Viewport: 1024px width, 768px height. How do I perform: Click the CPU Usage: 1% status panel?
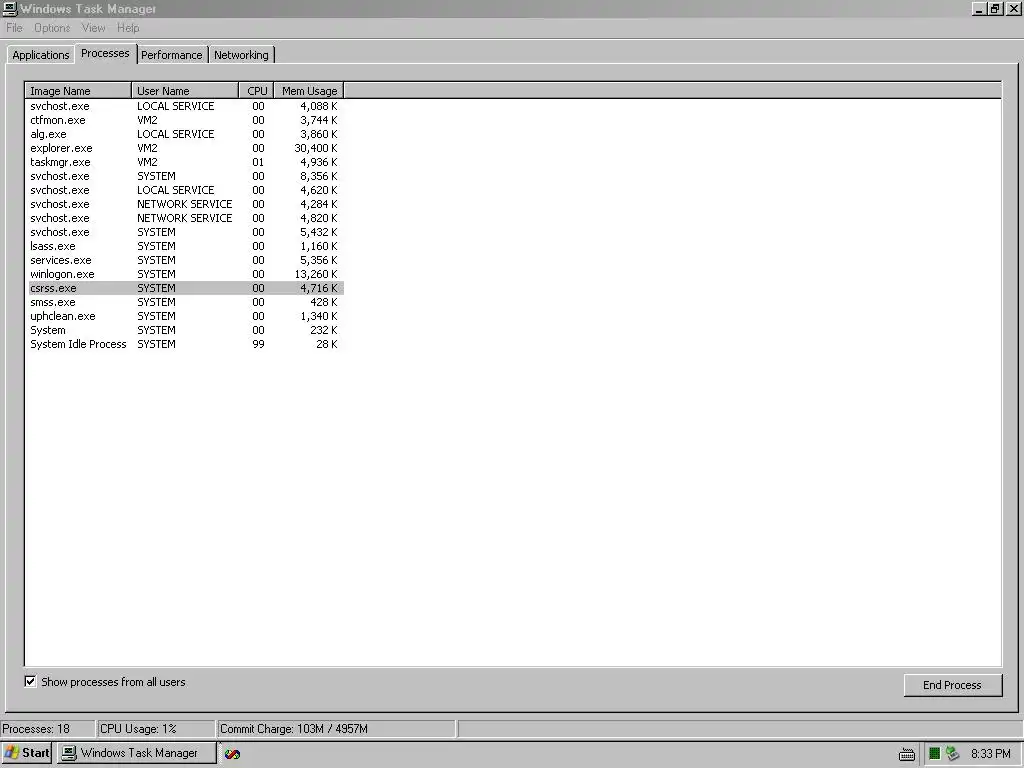156,729
